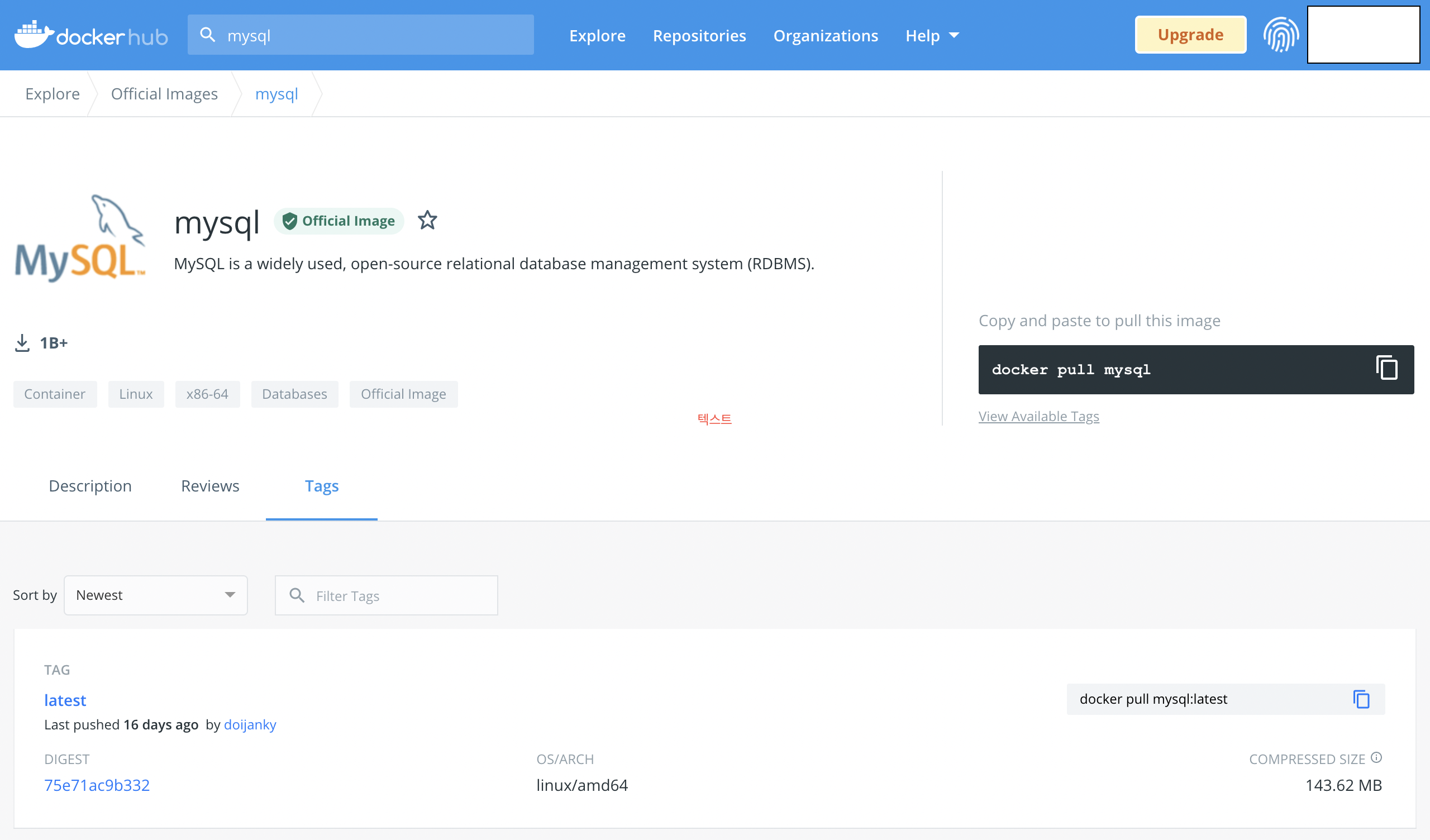Click the Upgrade button
1430x840 pixels.
pos(1190,35)
